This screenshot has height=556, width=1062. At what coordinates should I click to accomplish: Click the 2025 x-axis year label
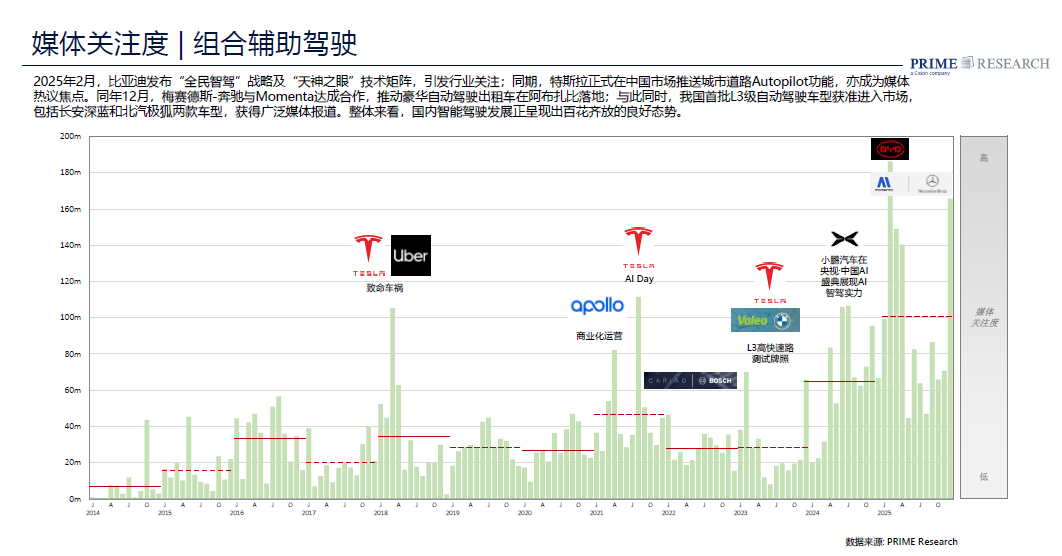point(884,513)
